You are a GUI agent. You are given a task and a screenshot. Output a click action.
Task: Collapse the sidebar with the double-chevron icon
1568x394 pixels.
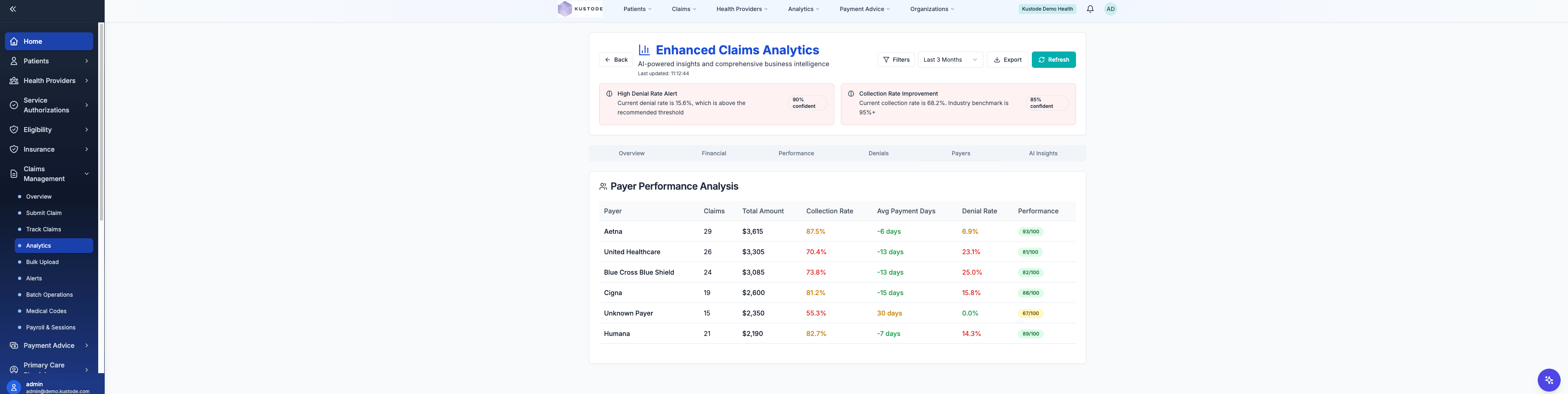click(12, 9)
